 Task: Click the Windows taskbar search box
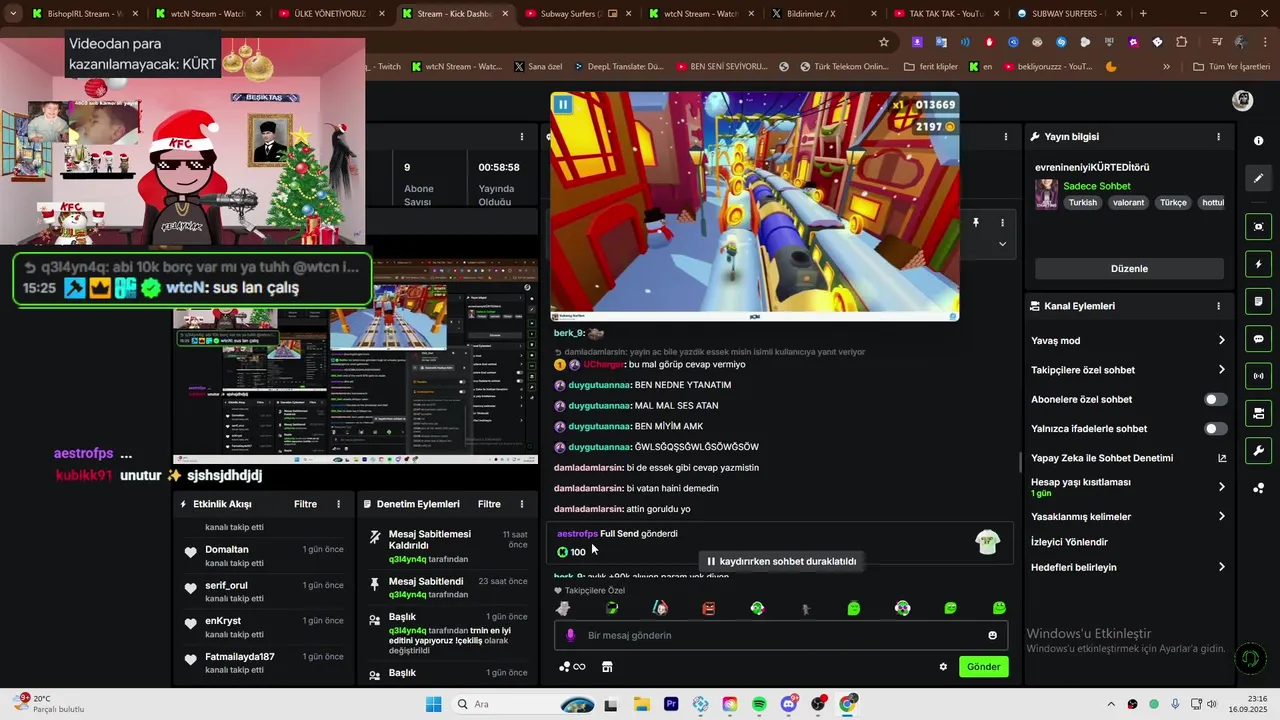(x=522, y=704)
